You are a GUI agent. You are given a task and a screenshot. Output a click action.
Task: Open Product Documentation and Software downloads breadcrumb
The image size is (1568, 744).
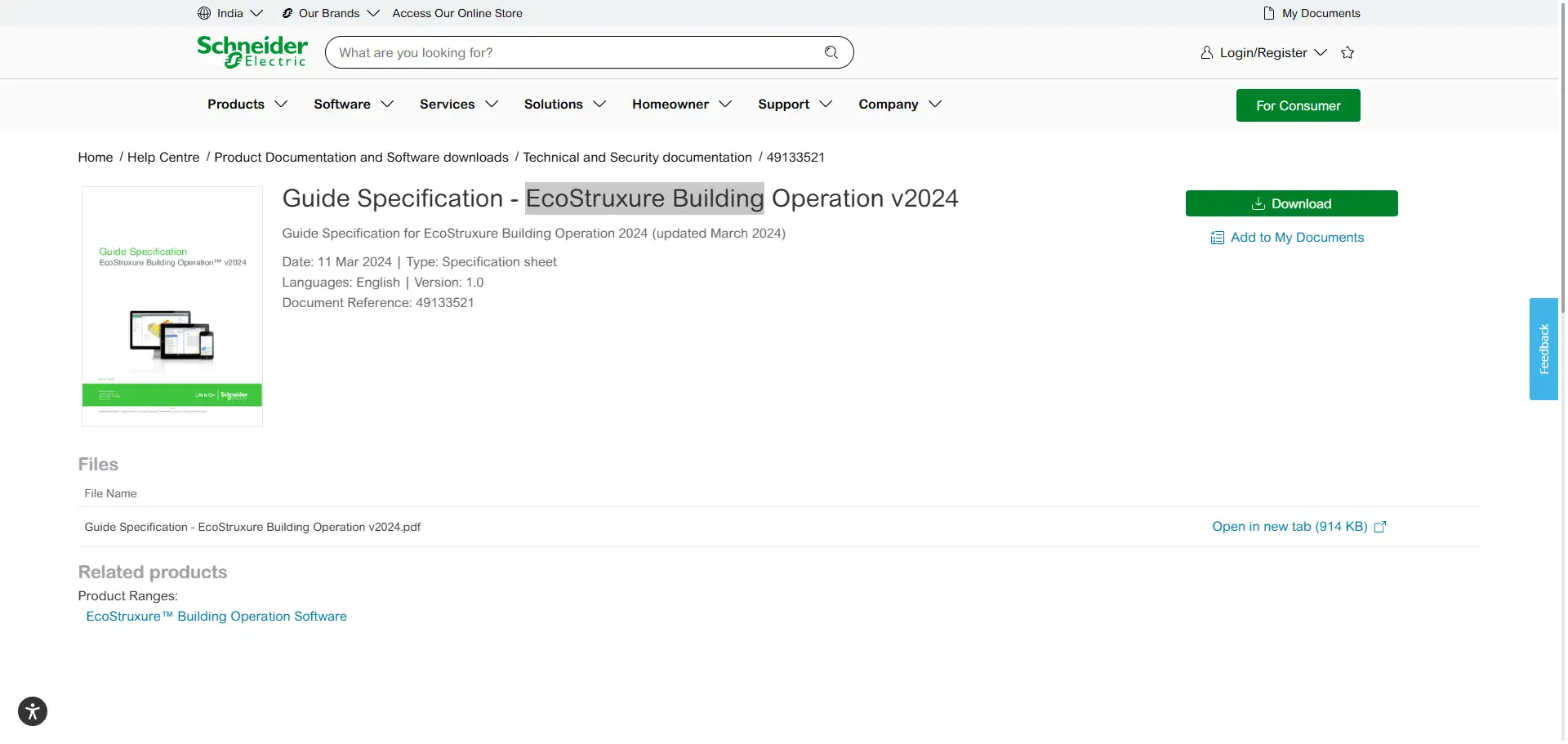[361, 158]
